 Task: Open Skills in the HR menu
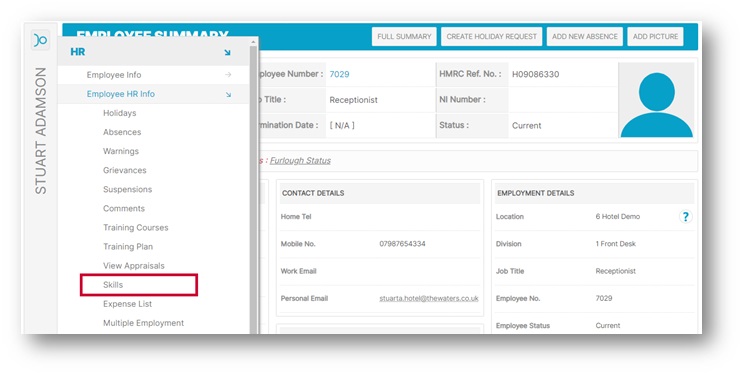coord(113,285)
